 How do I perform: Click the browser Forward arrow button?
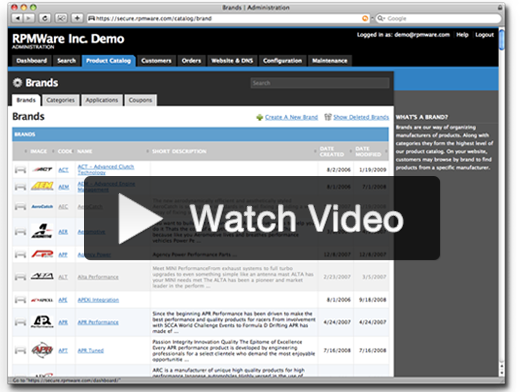click(x=29, y=18)
